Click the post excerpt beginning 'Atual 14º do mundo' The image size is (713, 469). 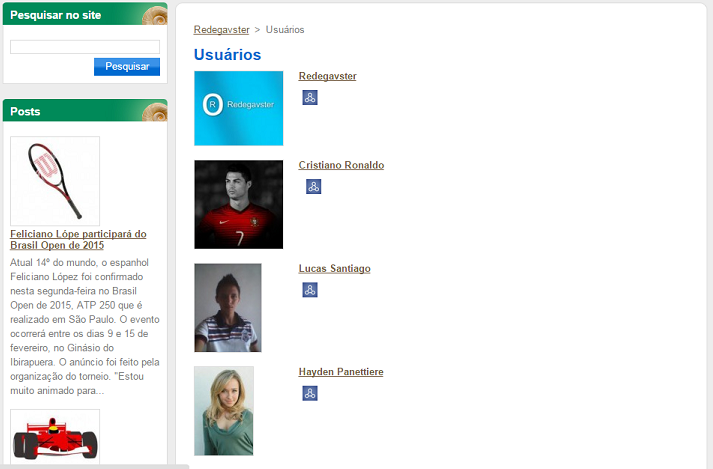(85, 326)
